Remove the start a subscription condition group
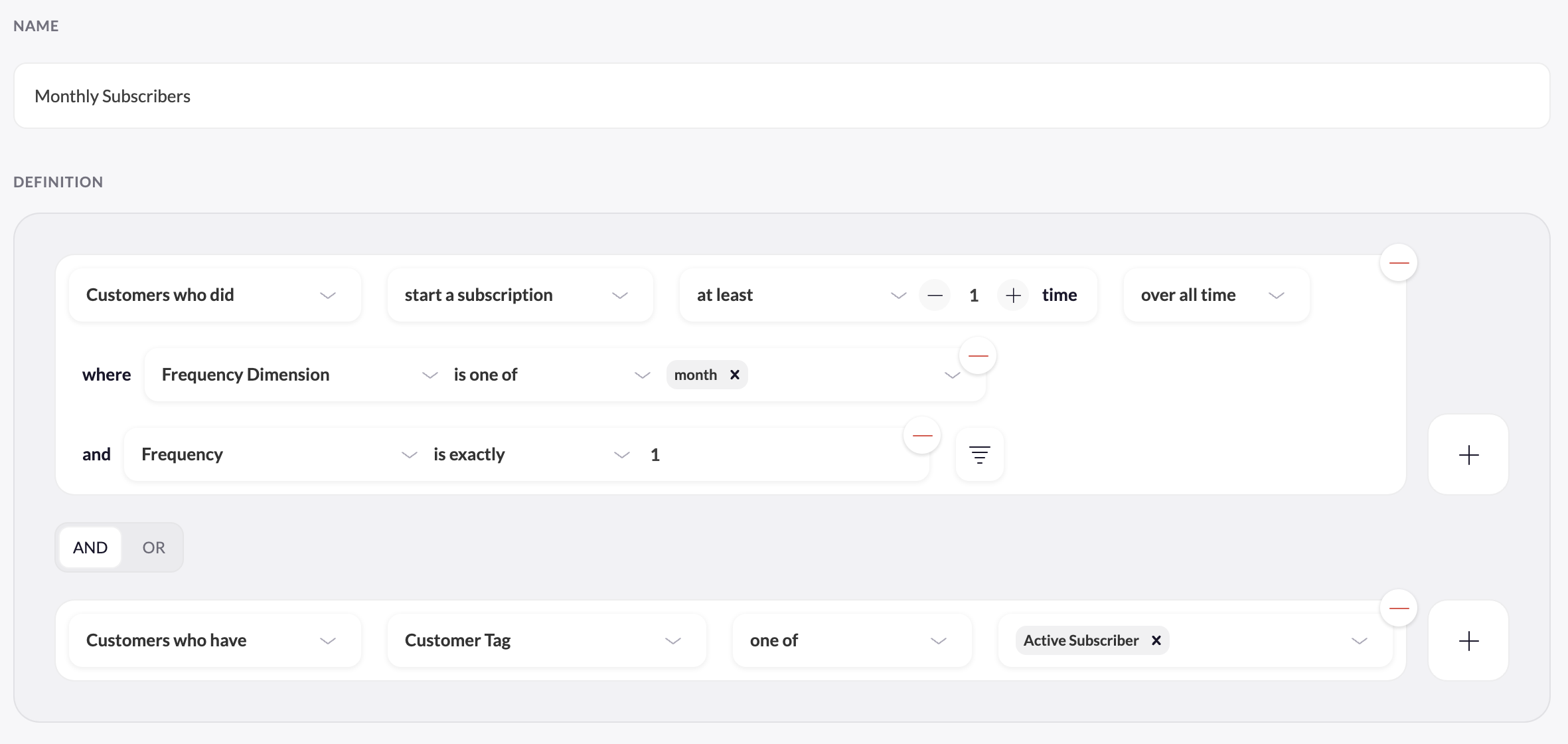 point(1398,263)
